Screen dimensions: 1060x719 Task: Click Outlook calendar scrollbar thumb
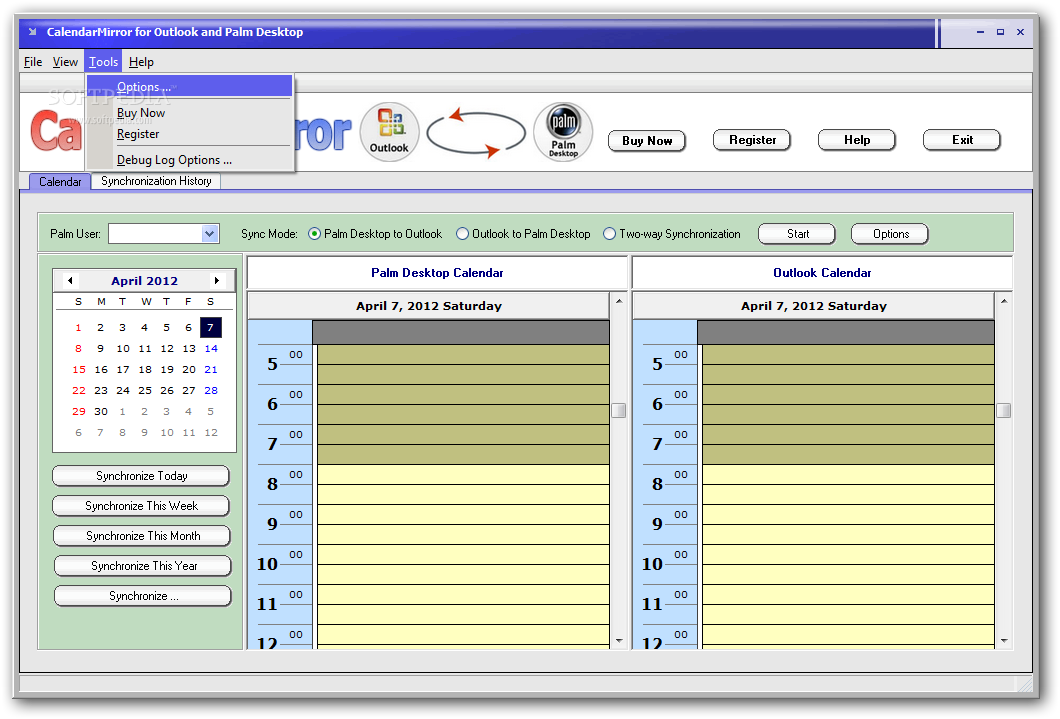[1004, 410]
